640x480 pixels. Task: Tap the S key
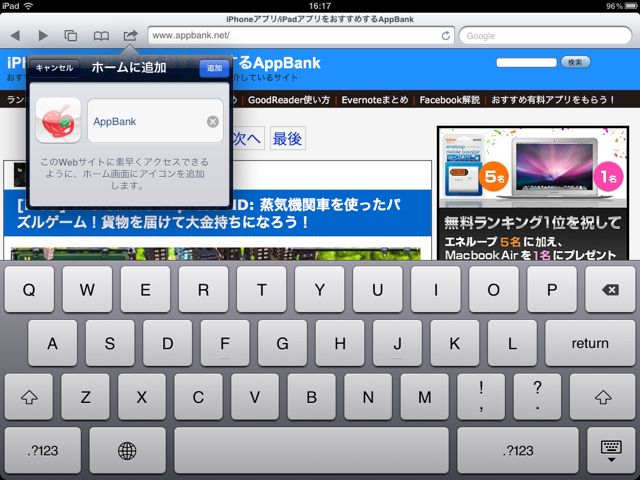[110, 343]
